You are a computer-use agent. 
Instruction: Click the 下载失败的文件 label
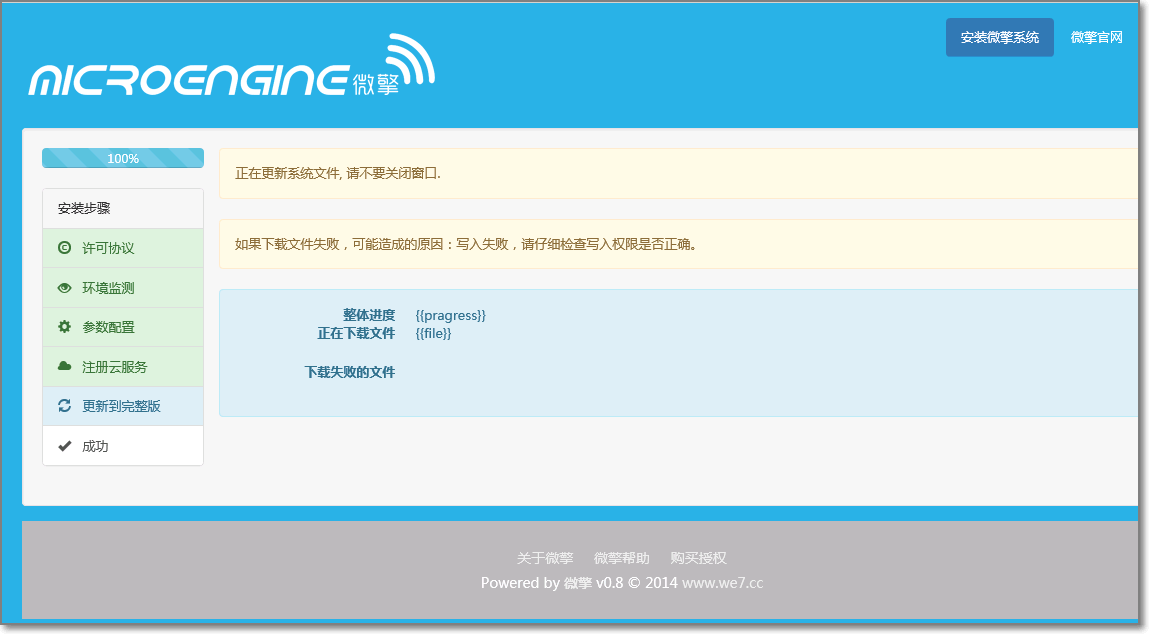[350, 372]
